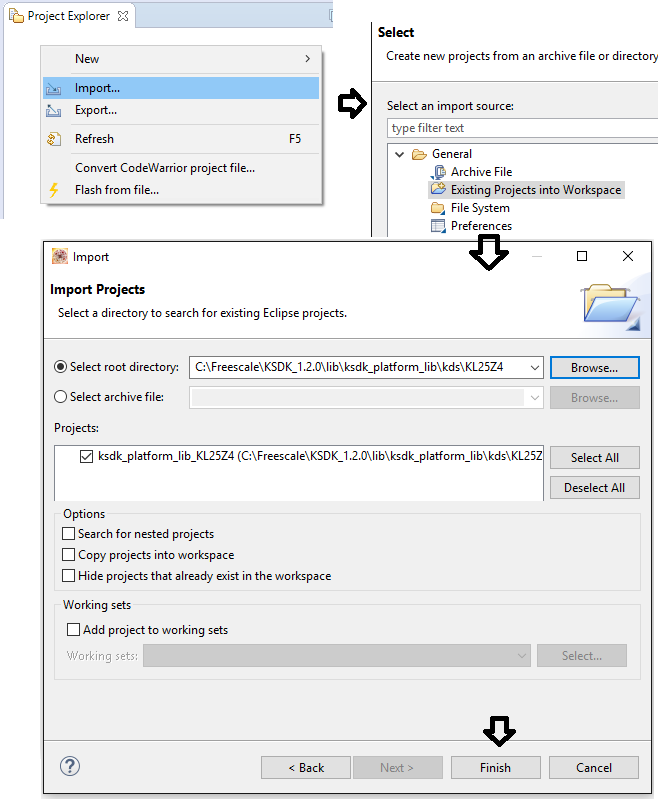
Task: Collapse the General tree node
Action: pos(400,154)
